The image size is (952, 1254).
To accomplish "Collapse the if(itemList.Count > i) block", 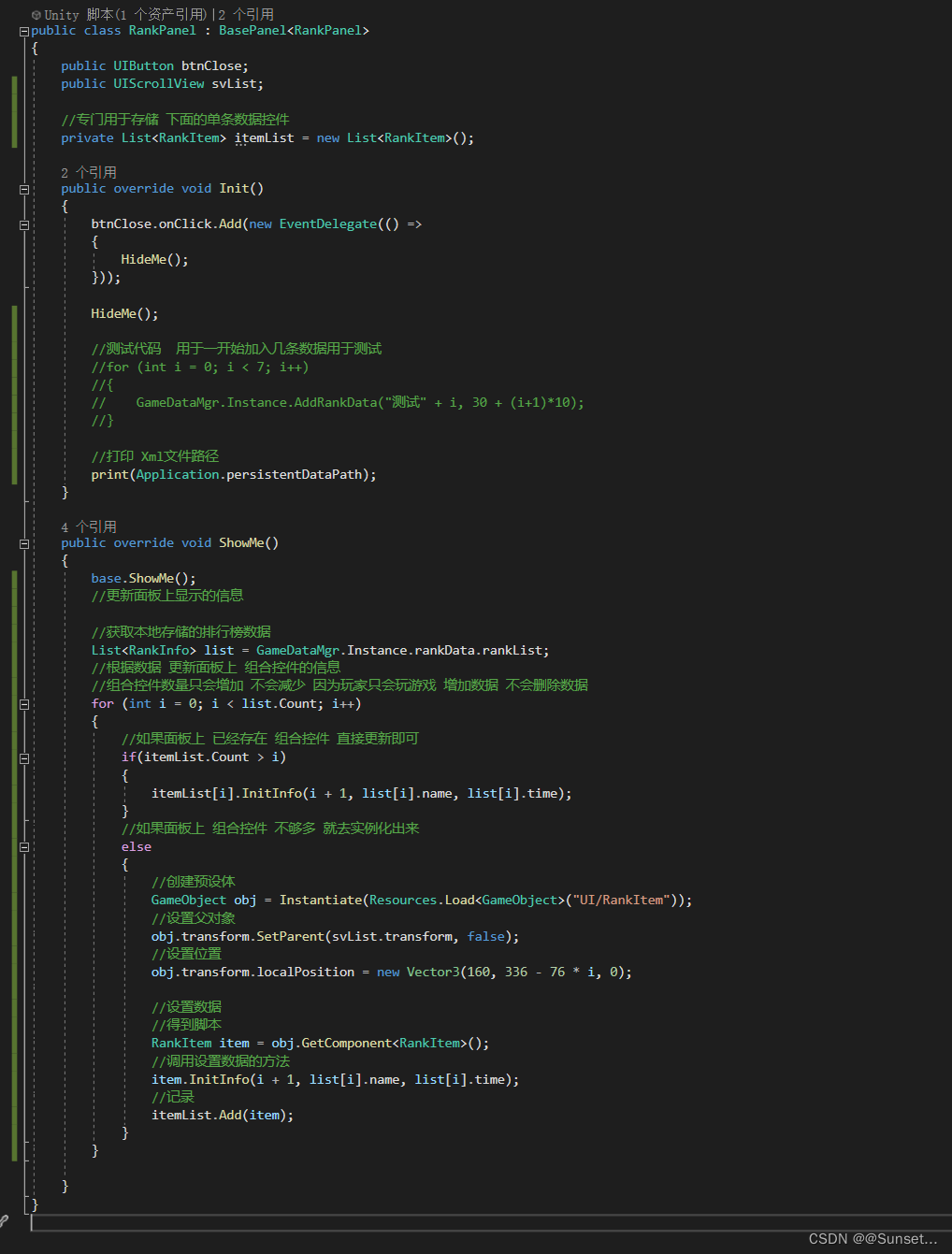I will point(23,758).
